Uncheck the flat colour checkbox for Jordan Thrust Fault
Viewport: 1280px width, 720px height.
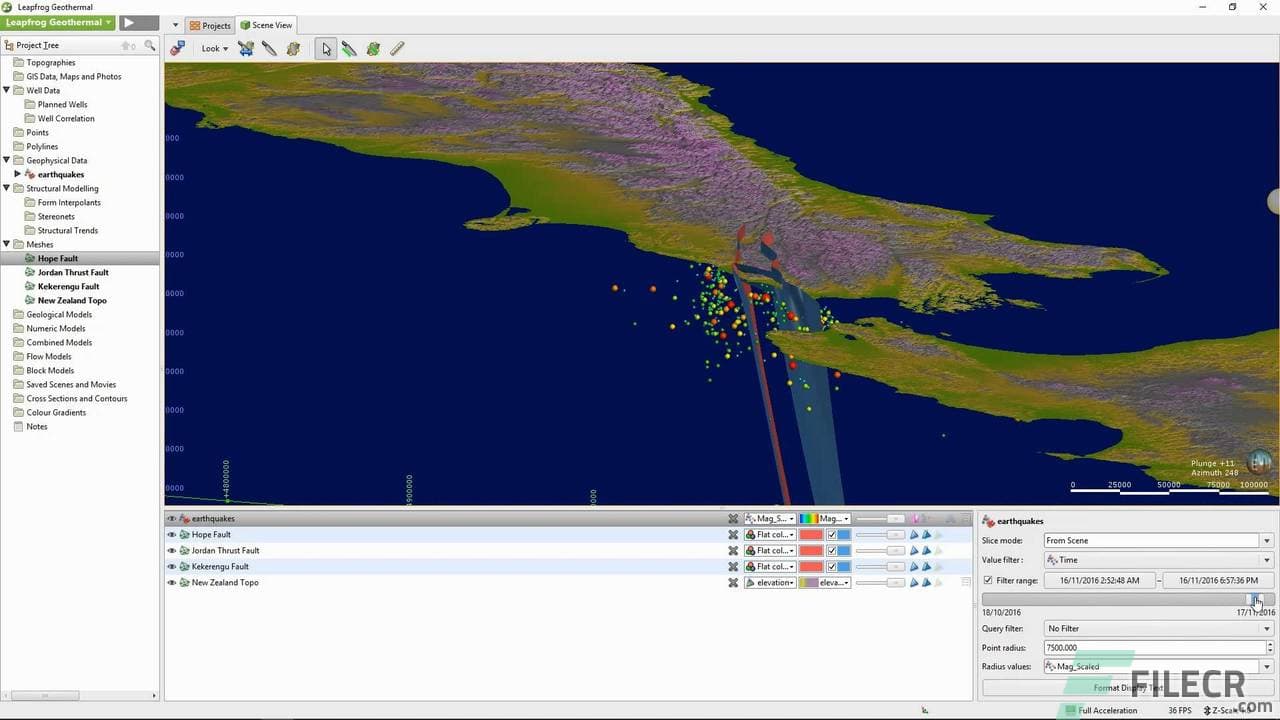(x=833, y=550)
